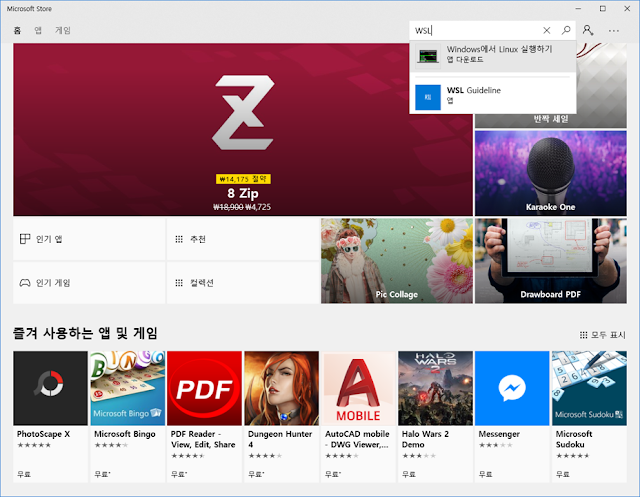Open the Pic Collage tile
The height and width of the screenshot is (497, 640).
click(x=397, y=261)
